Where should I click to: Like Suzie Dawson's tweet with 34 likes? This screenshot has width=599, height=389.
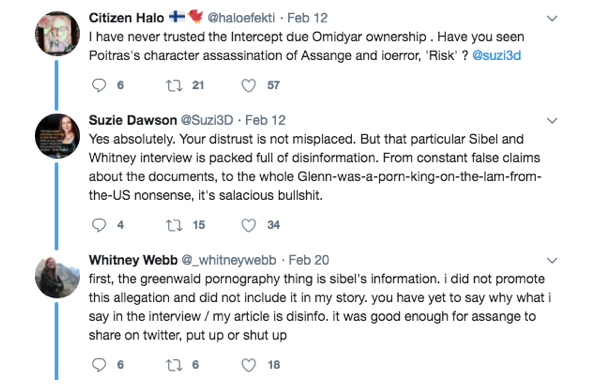248,225
